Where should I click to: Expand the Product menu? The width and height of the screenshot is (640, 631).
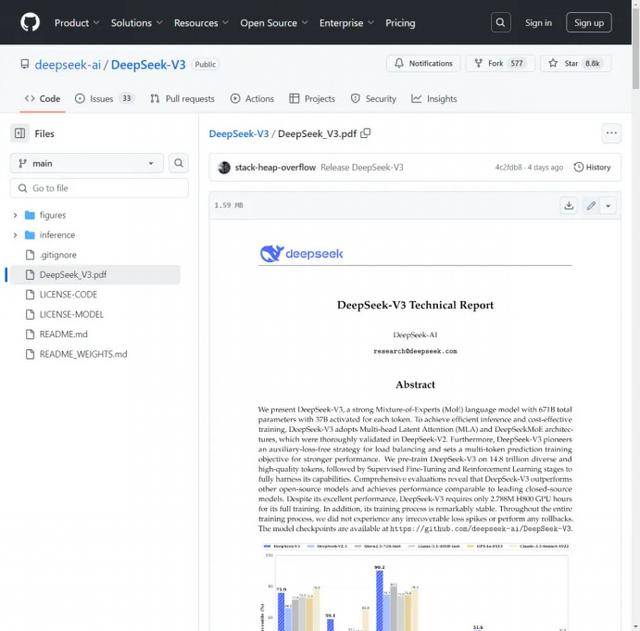[77, 23]
